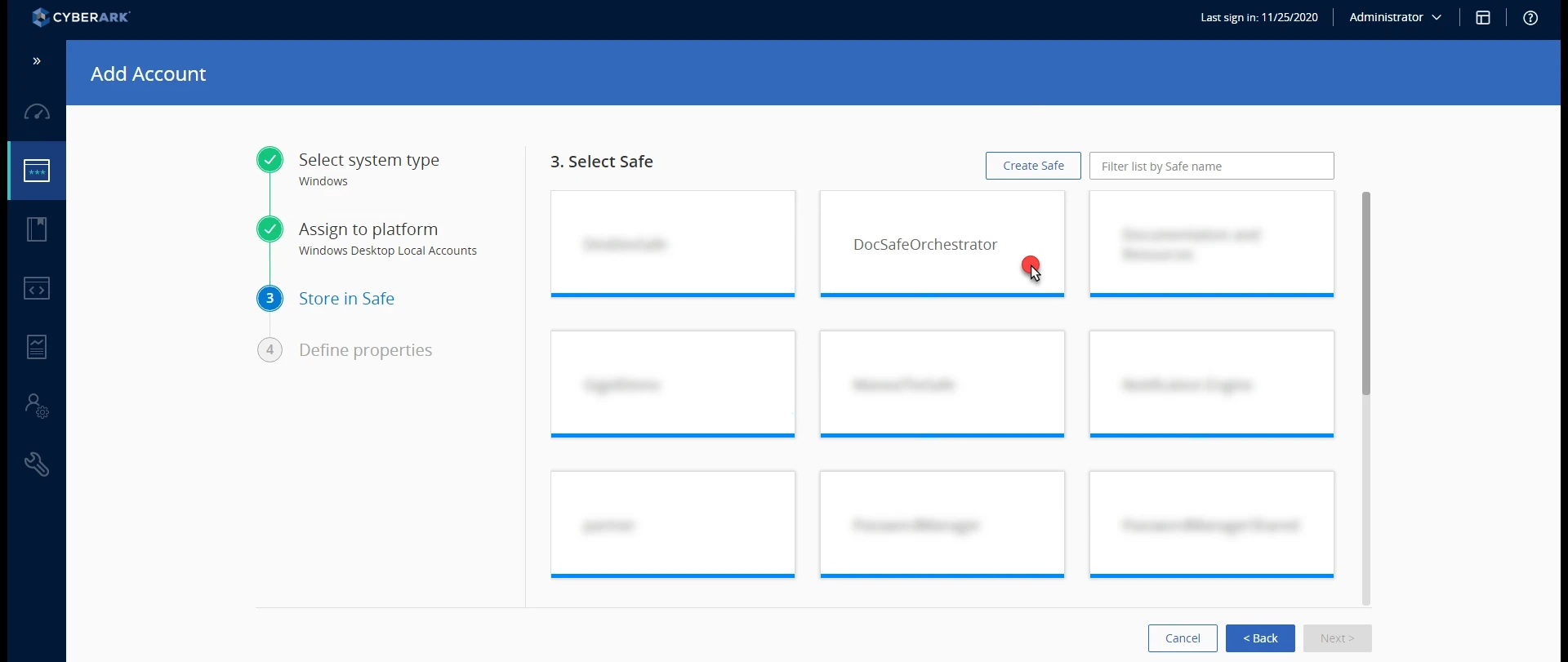This screenshot has width=1568, height=662.
Task: Open the user provisioning gear icon
Action: (37, 406)
